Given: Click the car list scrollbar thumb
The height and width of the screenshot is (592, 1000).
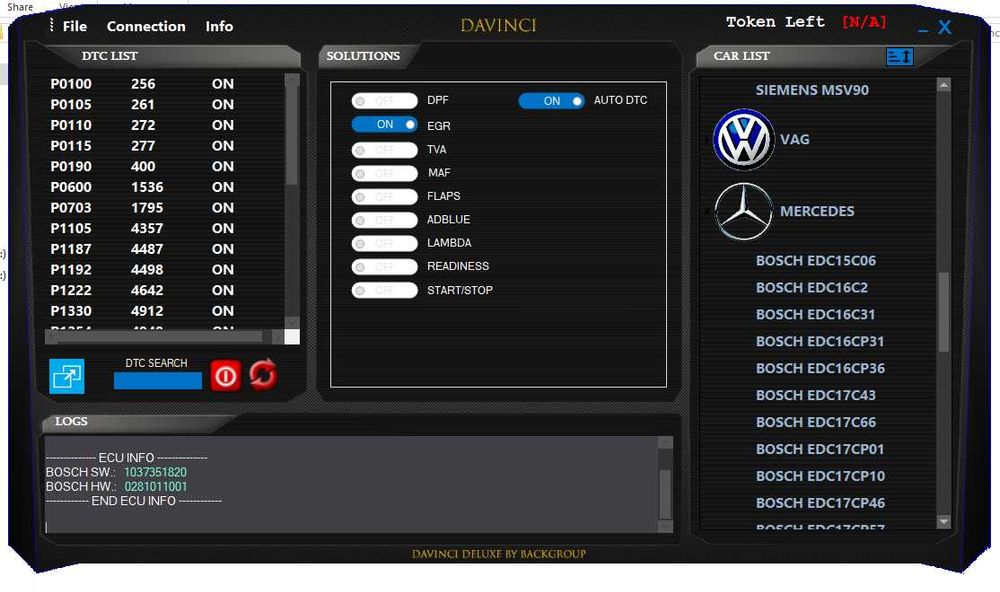Looking at the screenshot, I should [944, 311].
